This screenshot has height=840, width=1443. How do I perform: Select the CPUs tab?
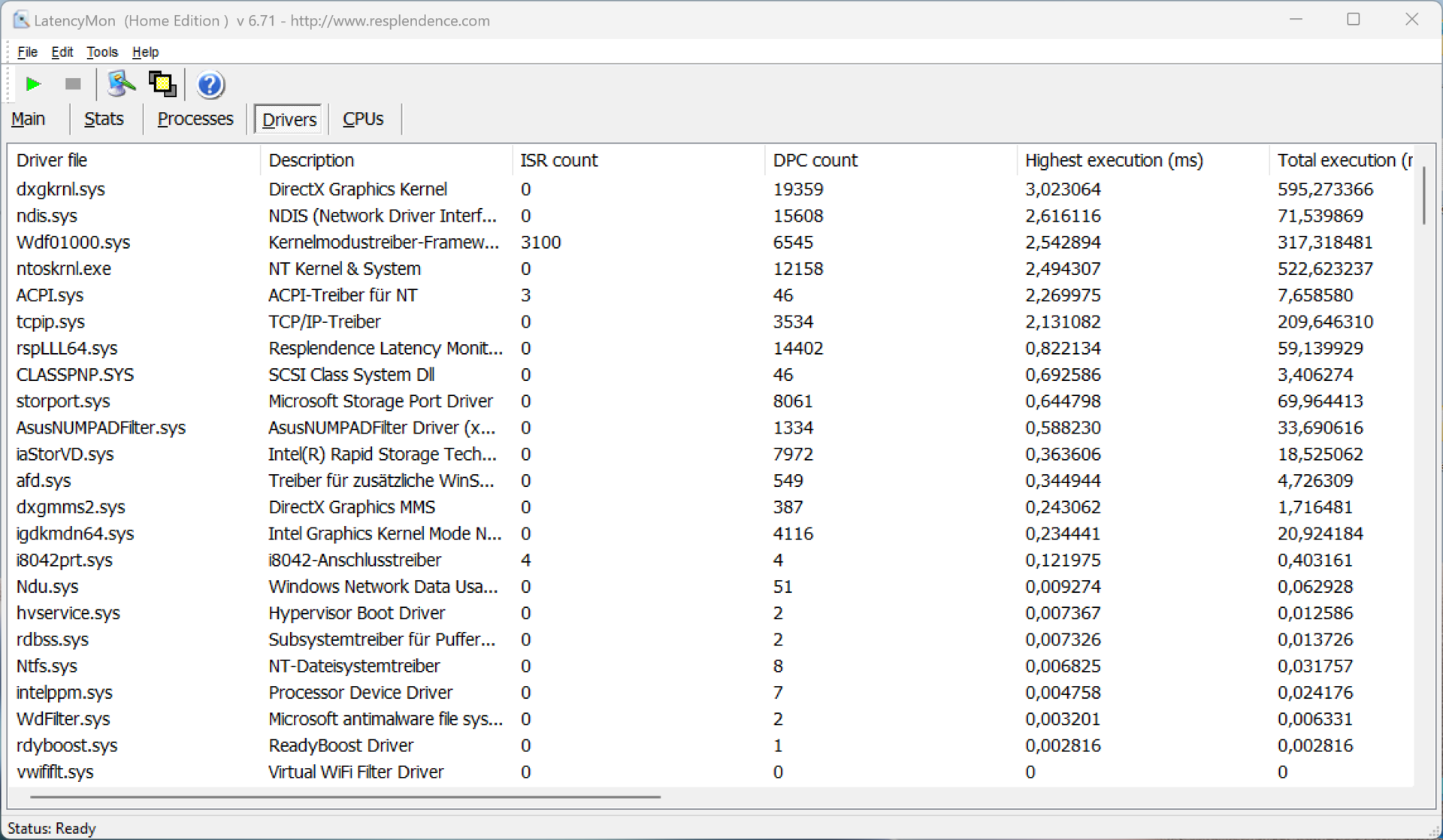[363, 119]
